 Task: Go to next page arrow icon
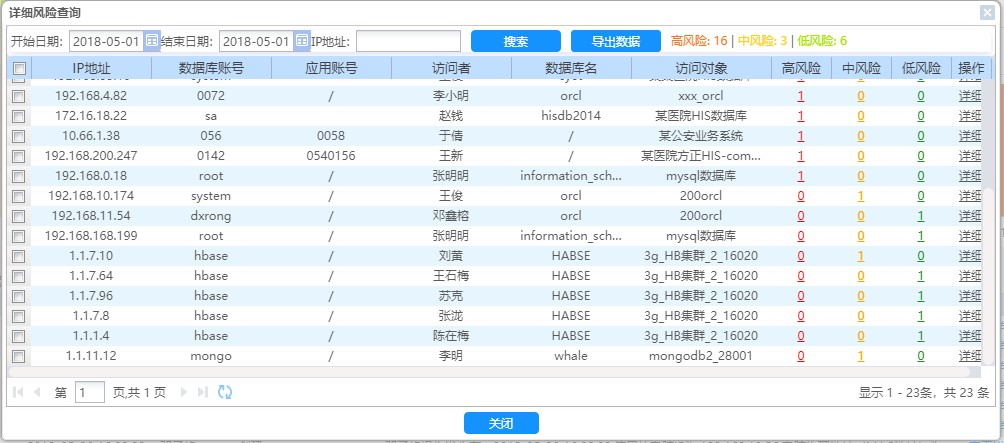tap(183, 393)
